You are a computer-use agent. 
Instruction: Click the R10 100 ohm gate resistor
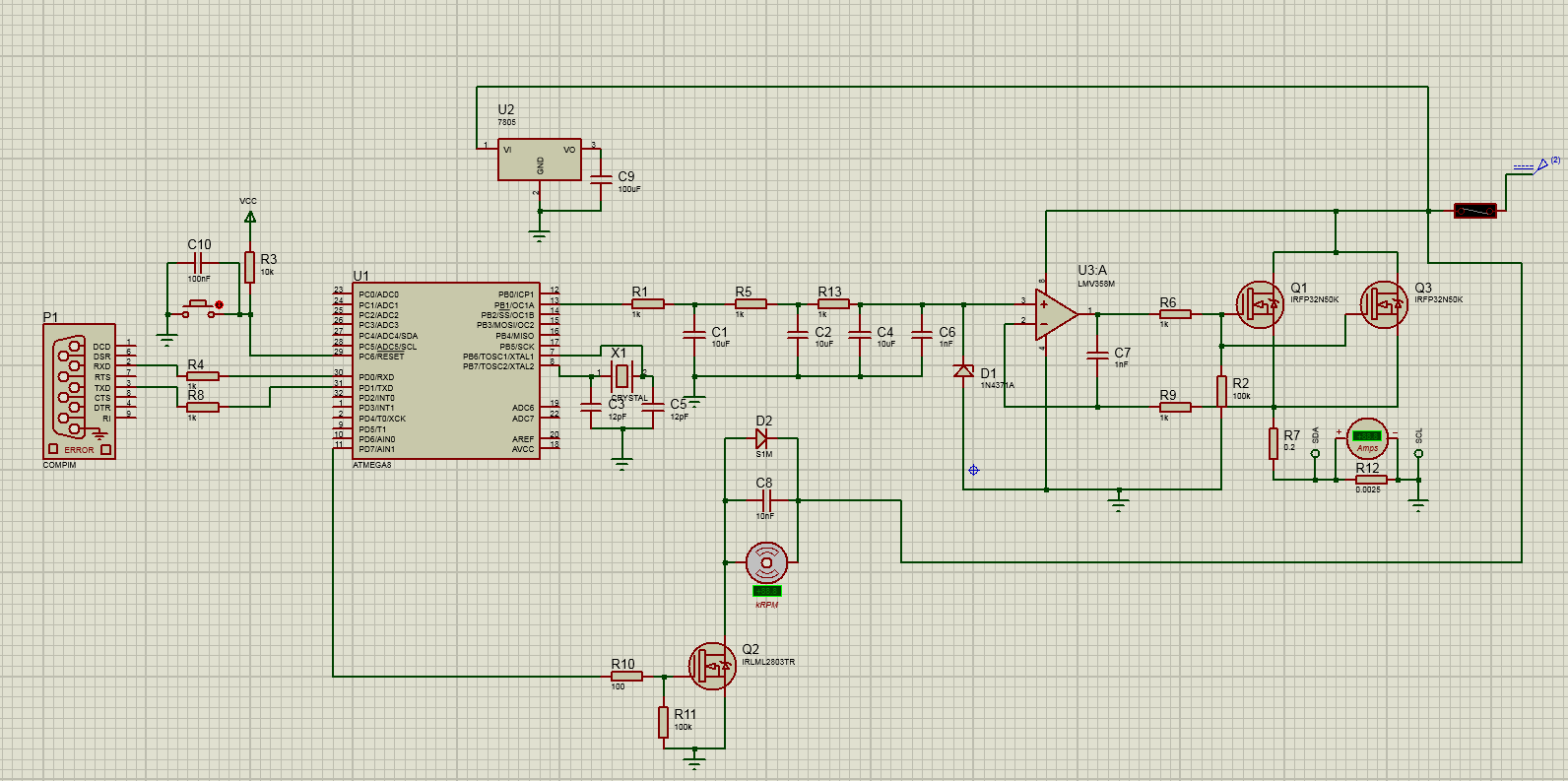pos(626,677)
